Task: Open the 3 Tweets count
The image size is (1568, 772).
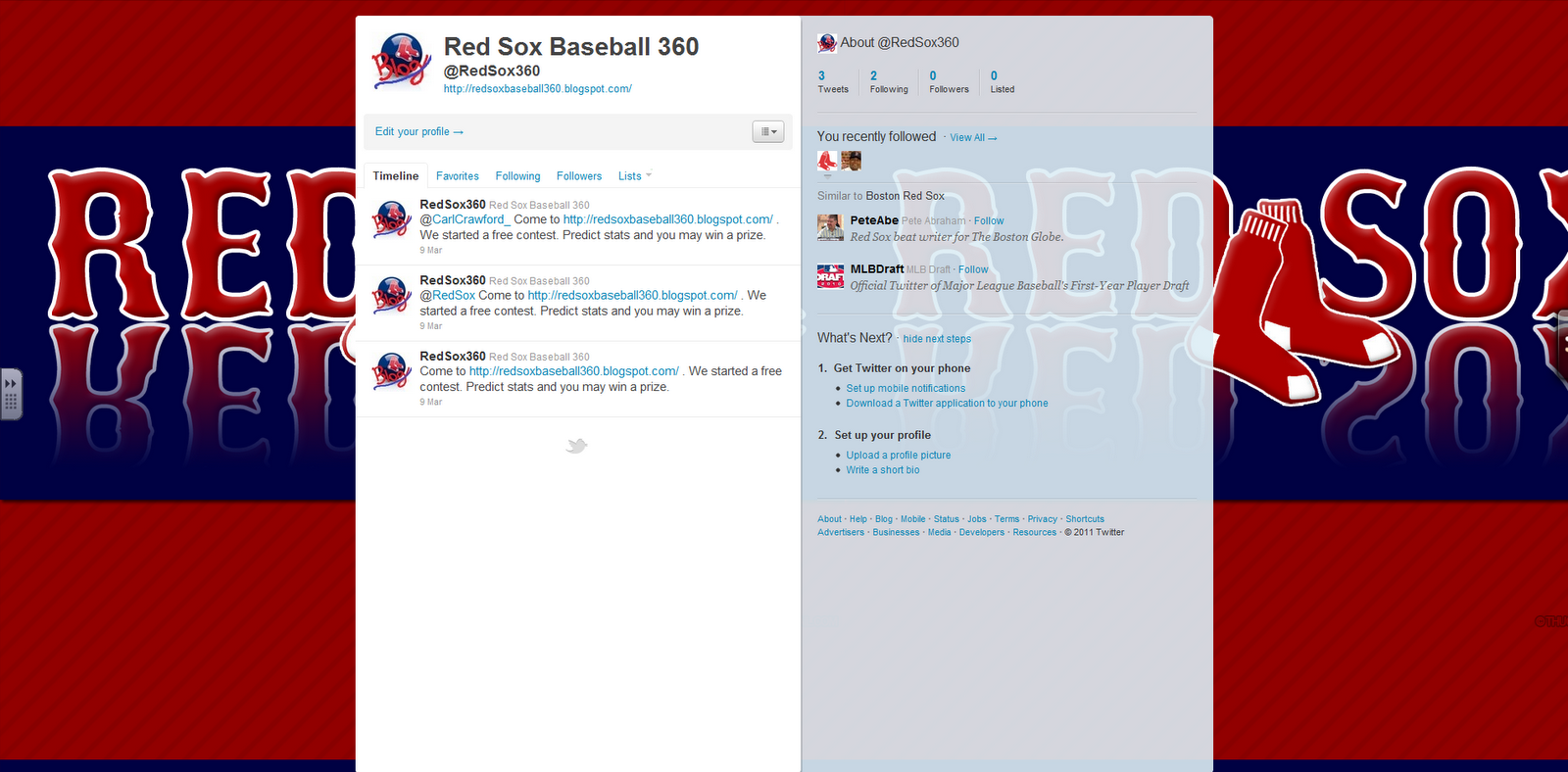Action: pyautogui.click(x=833, y=82)
